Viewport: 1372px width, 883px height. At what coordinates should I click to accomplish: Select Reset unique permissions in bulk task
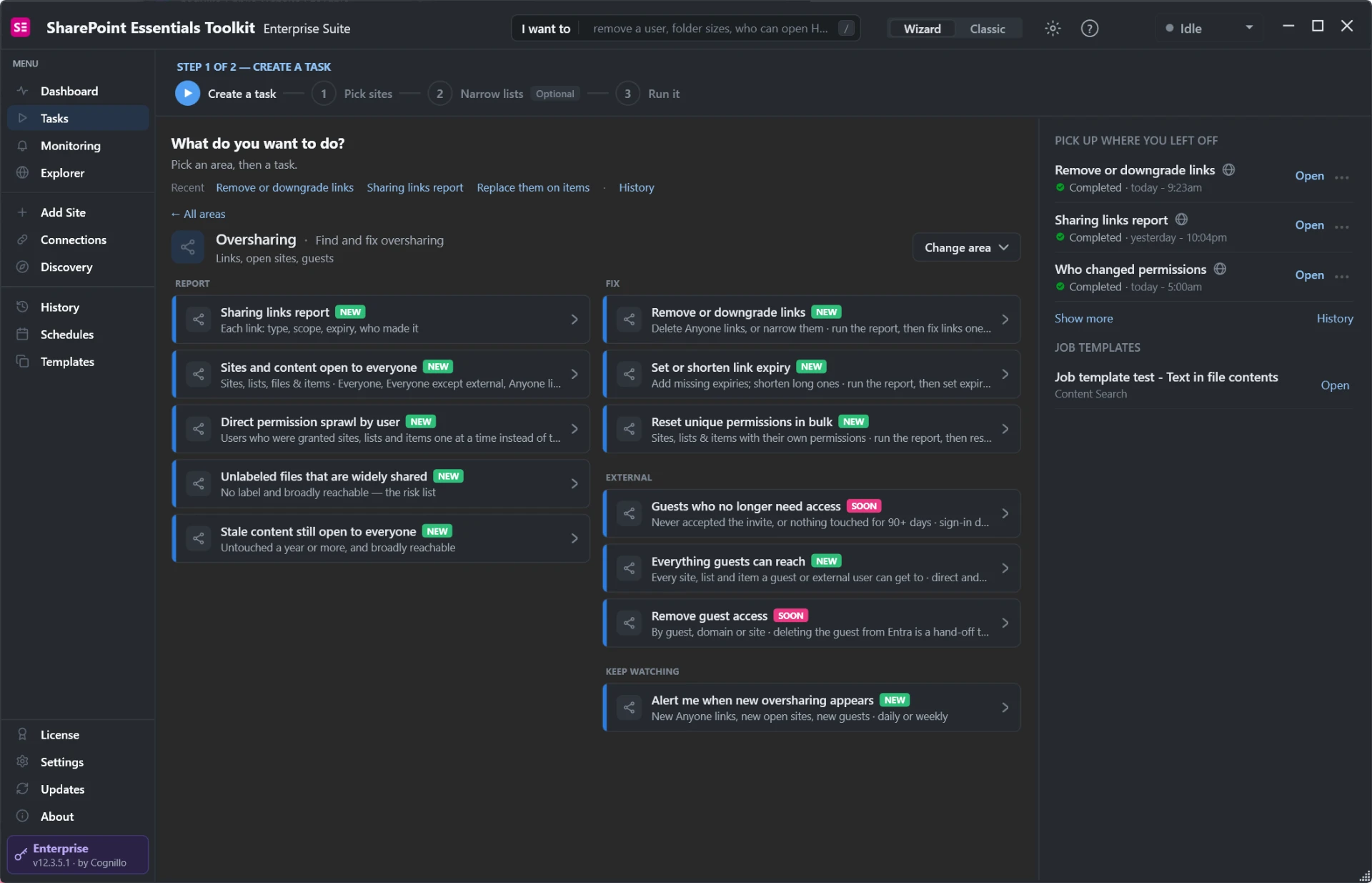[x=811, y=429]
